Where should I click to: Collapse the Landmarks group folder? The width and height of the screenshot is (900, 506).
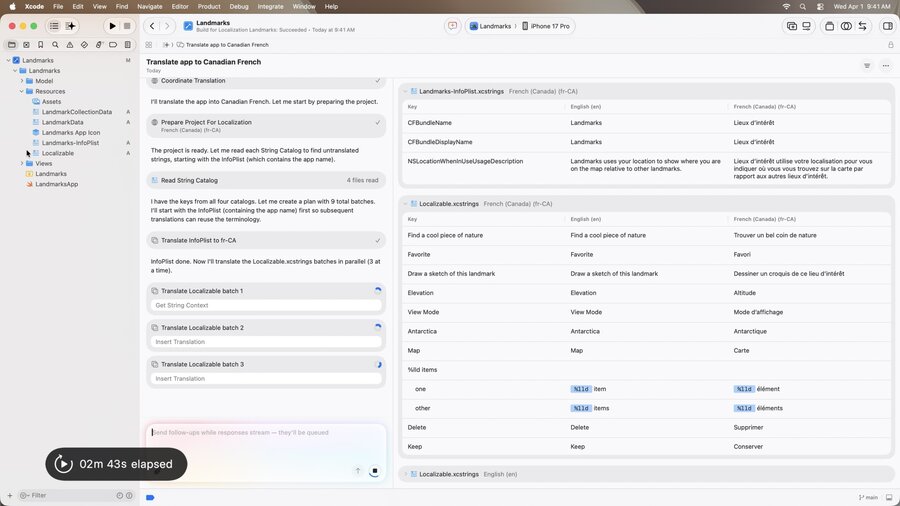(x=15, y=71)
